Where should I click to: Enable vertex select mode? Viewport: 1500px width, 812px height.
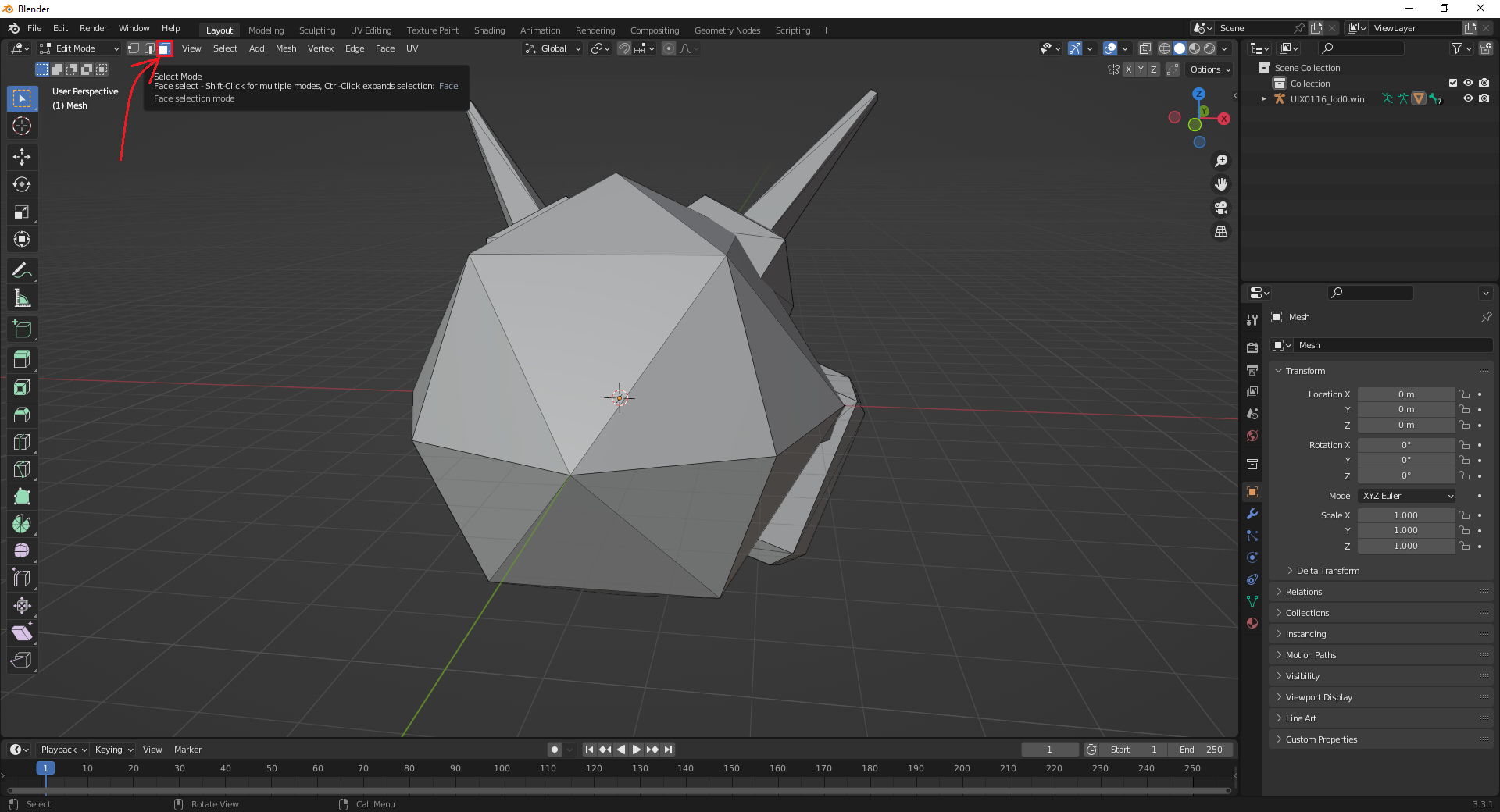[134, 48]
